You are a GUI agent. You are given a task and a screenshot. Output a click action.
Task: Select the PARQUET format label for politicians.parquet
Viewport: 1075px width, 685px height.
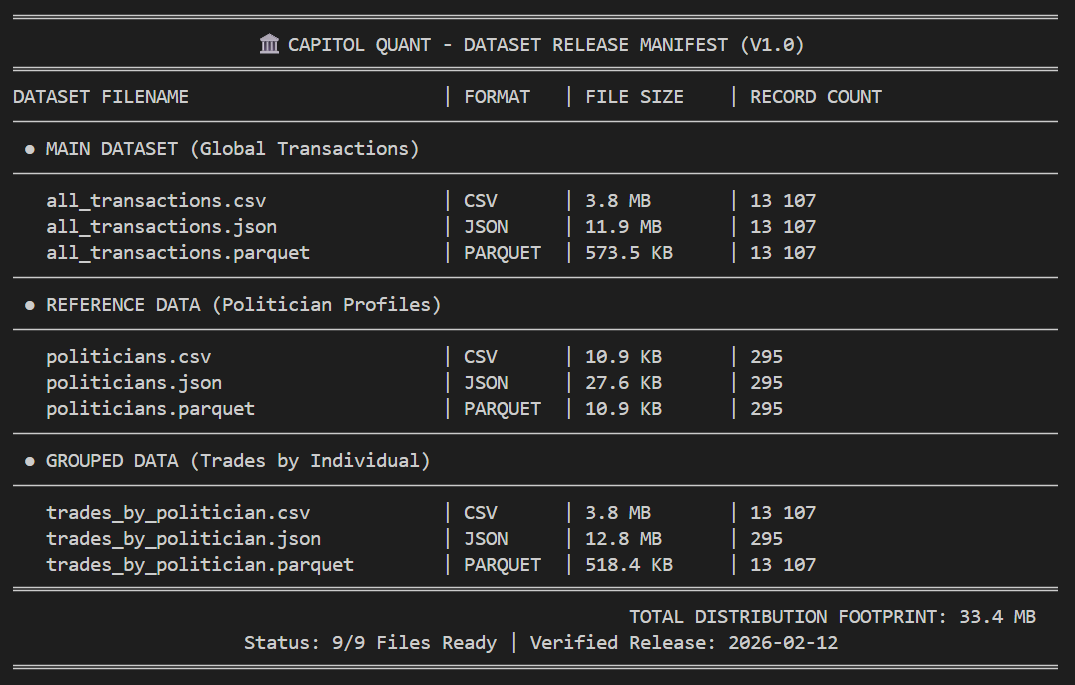click(x=503, y=408)
